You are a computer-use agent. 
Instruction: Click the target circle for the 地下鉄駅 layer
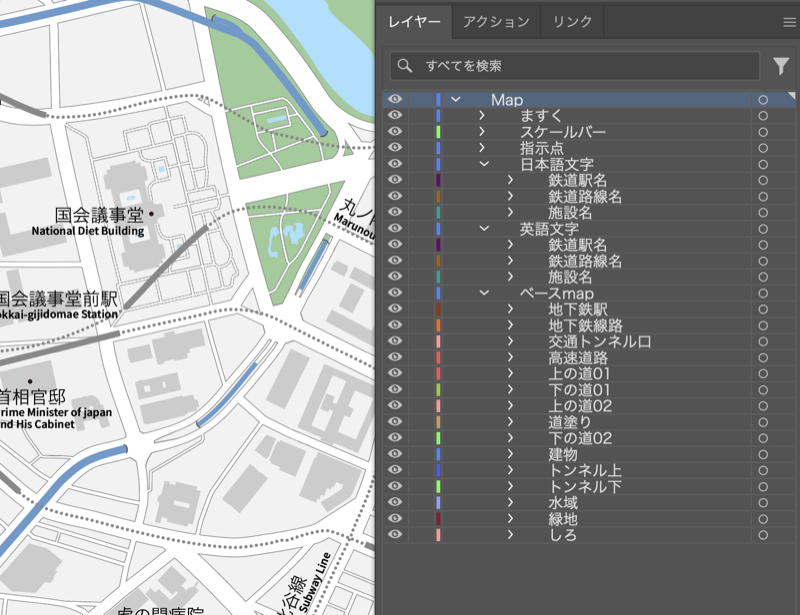pyautogui.click(x=762, y=309)
